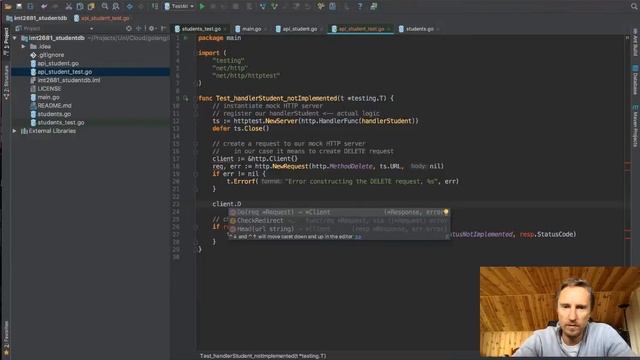Toggle the Structure tool window button
Image resolution: width=640 pixels, height=360 pixels.
click(x=6, y=83)
